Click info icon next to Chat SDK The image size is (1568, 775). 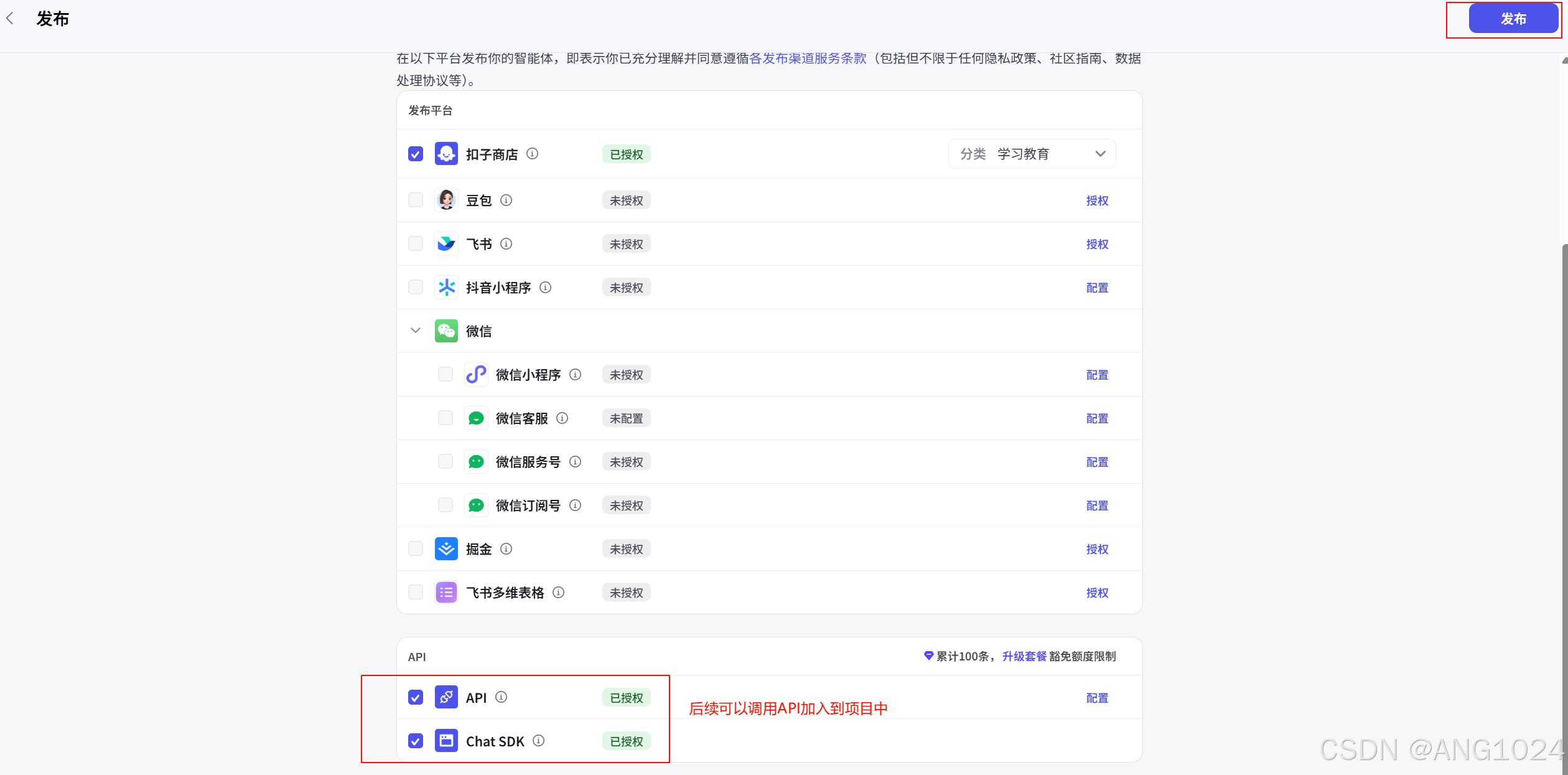pyautogui.click(x=539, y=741)
